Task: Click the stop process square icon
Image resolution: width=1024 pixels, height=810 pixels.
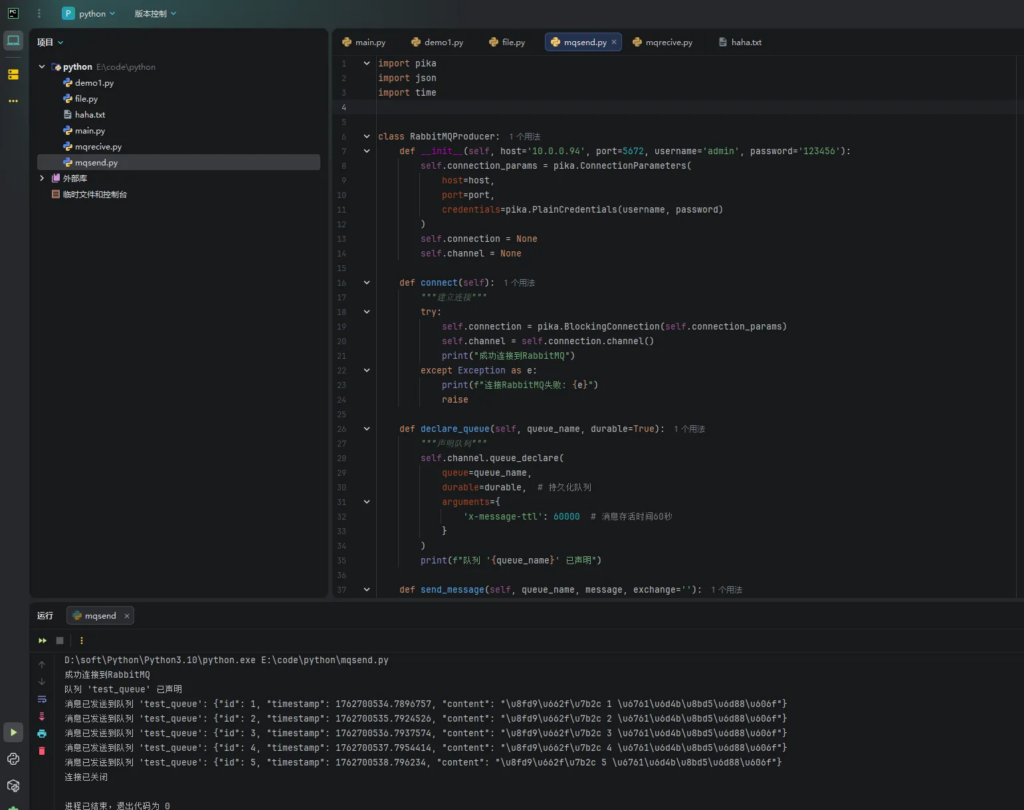Action: 60,640
